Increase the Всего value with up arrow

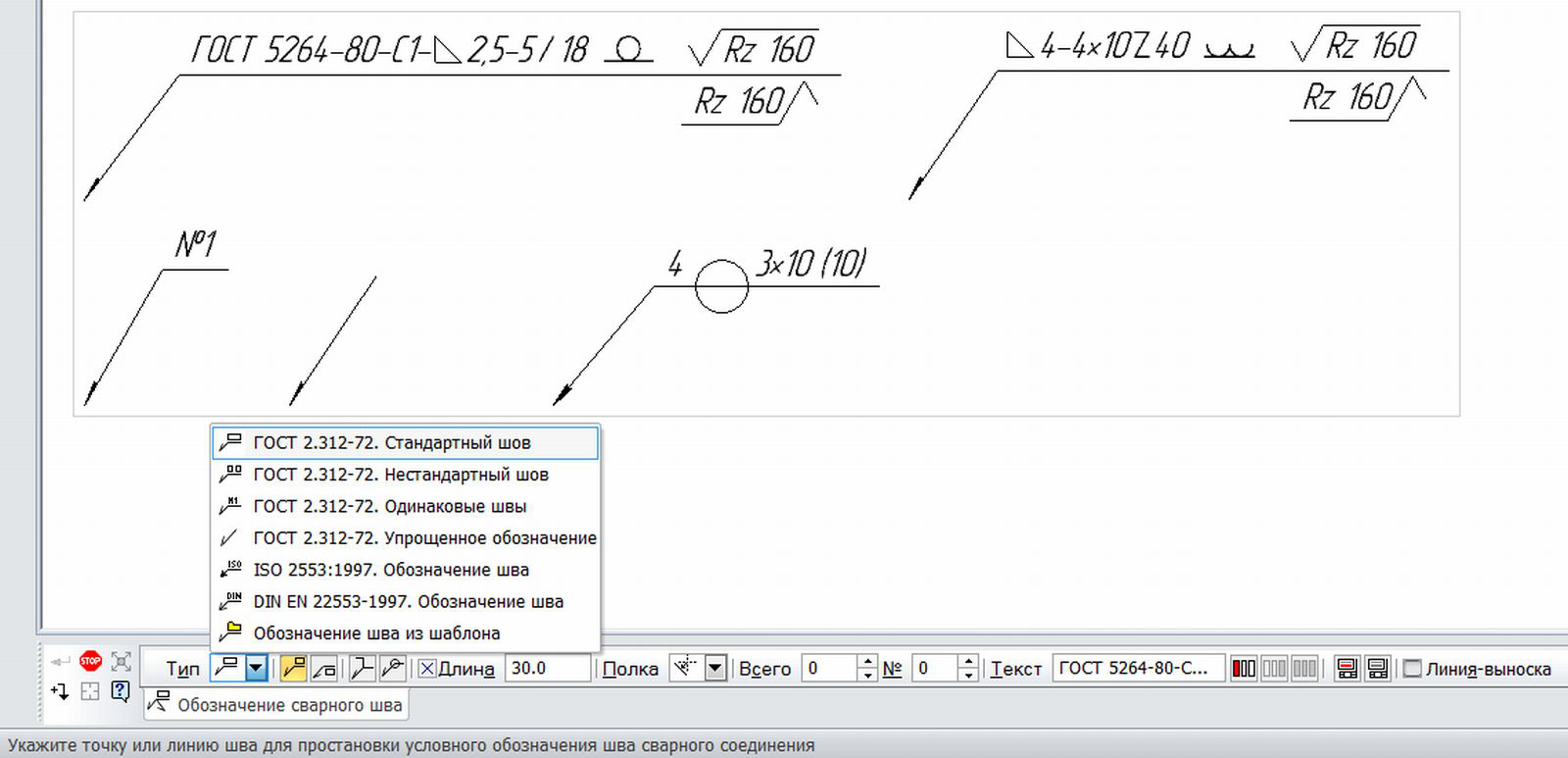point(867,662)
